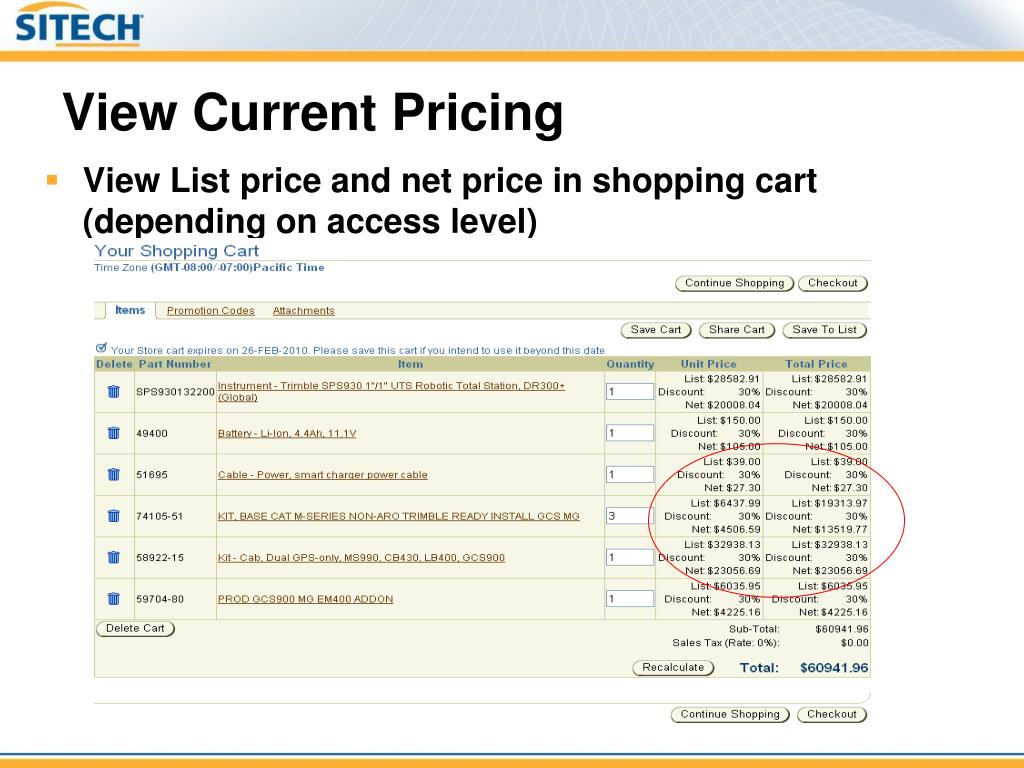The height and width of the screenshot is (768, 1024).
Task: Click trash icon for part 49400
Action: [x=114, y=433]
